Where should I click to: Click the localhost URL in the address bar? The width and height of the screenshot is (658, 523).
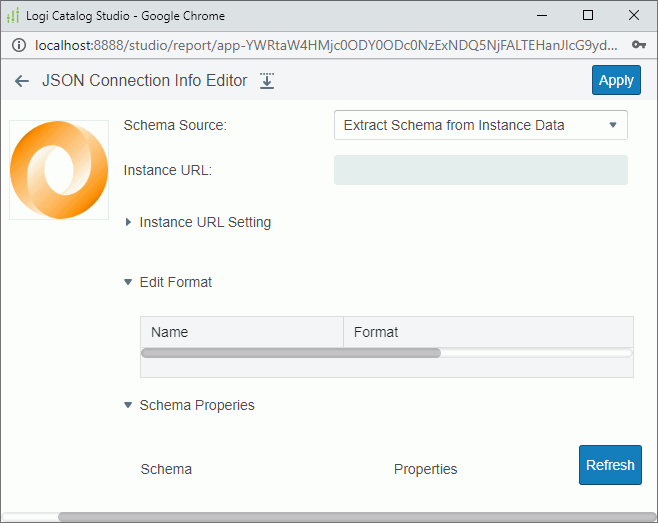point(326,45)
